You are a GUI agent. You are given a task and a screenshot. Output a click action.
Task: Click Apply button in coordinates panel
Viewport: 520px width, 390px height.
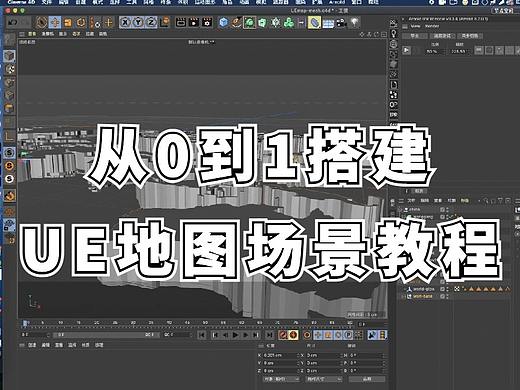coord(367,379)
